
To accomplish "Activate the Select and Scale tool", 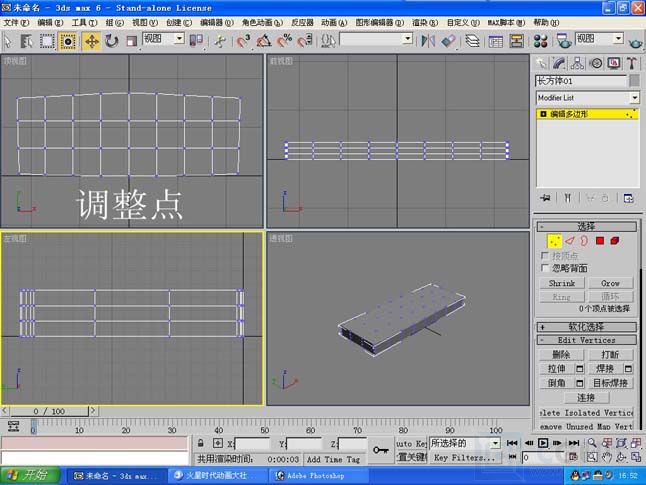I will (131, 41).
